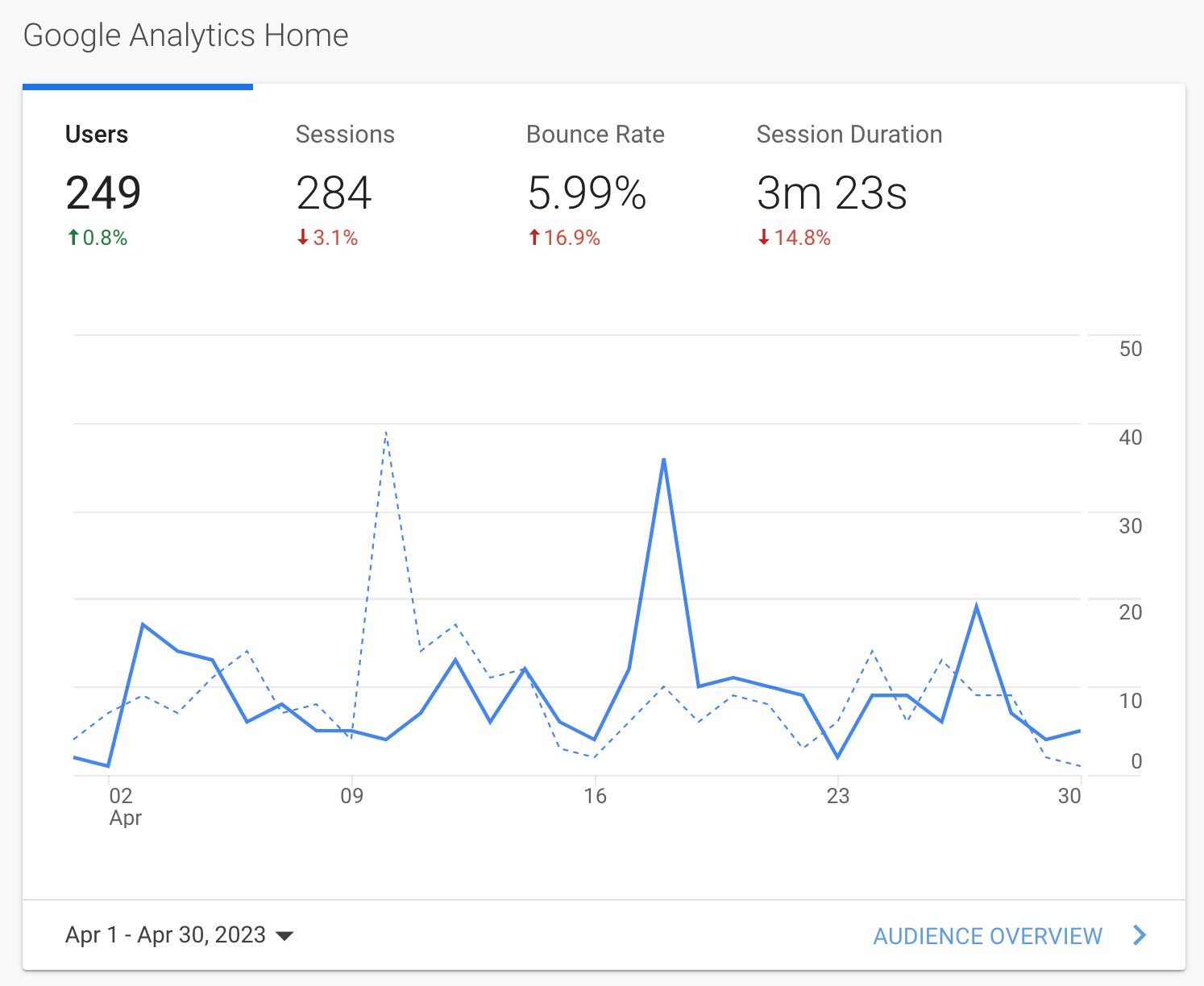The width and height of the screenshot is (1204, 986).
Task: Click the 249 users count
Action: point(103,193)
